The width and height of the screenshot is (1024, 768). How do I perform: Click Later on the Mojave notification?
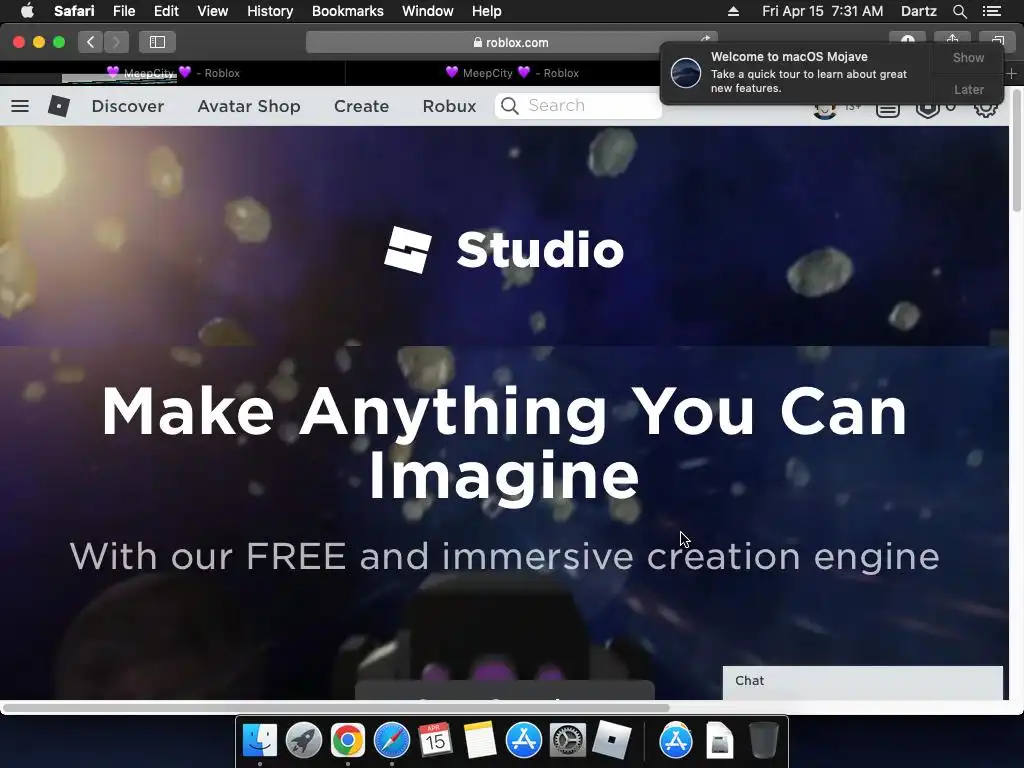[968, 89]
